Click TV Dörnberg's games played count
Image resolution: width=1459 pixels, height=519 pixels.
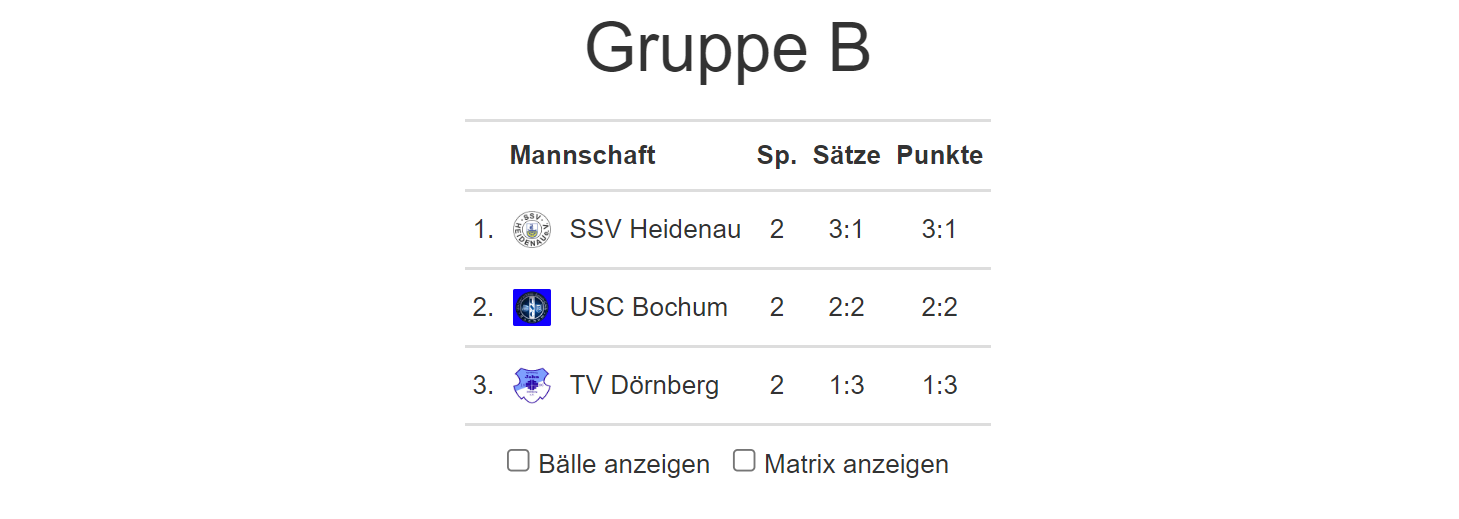tap(777, 385)
